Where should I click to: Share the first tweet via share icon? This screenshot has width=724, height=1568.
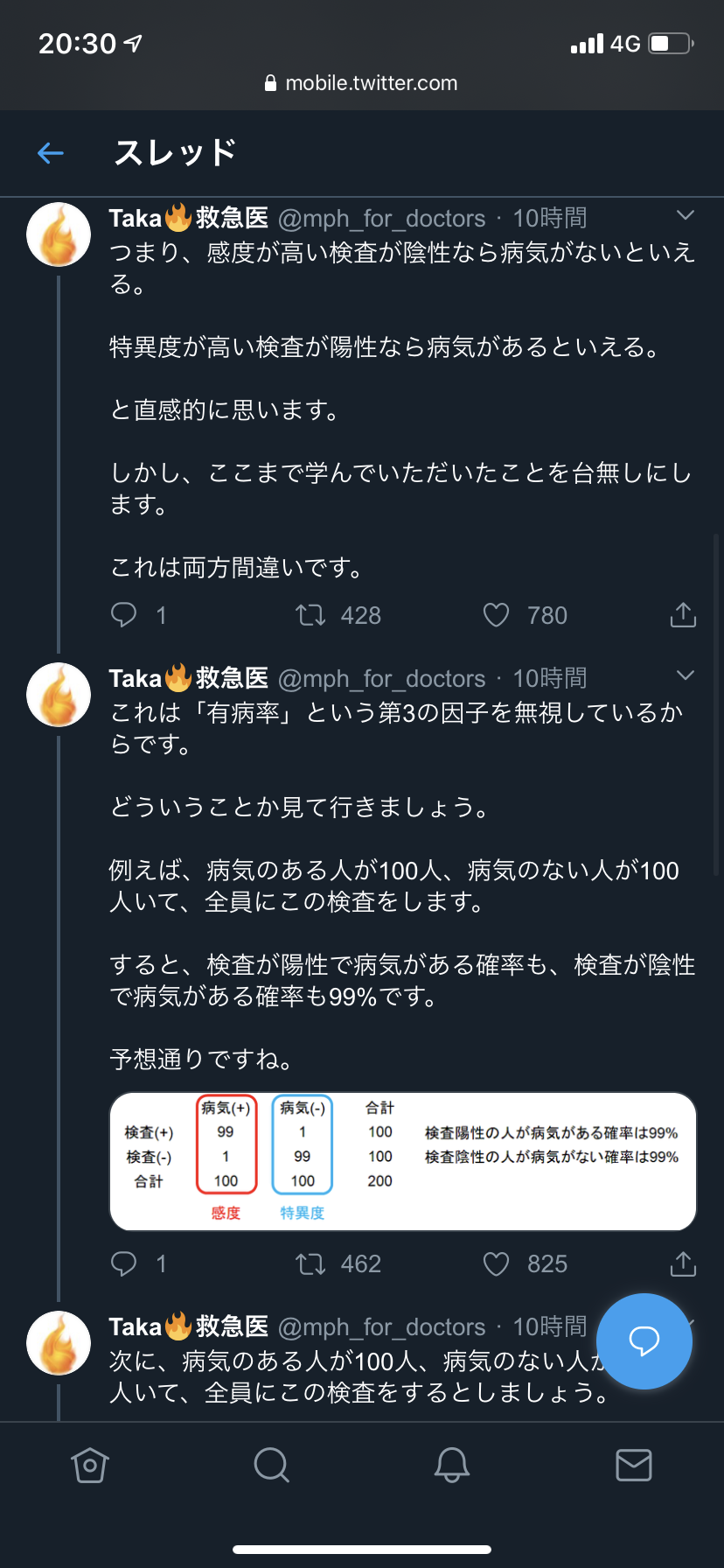tap(683, 615)
